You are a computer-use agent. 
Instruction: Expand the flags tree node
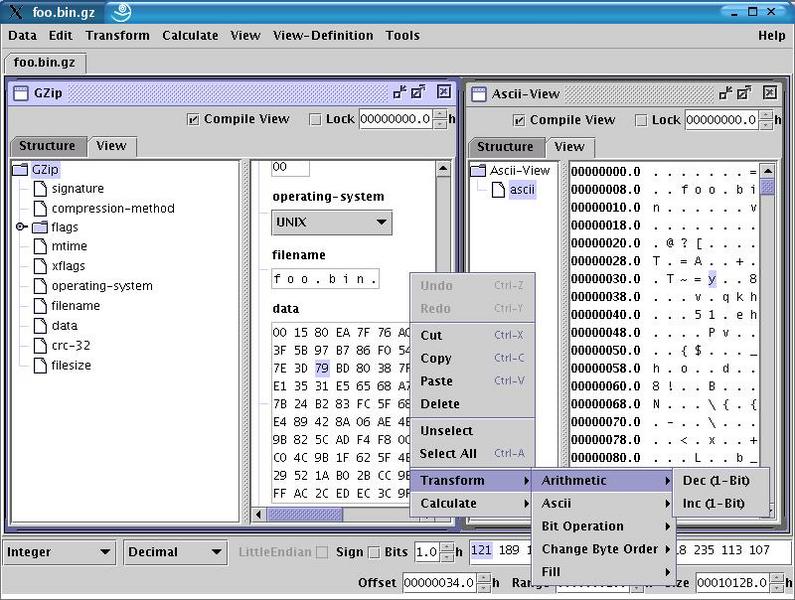click(21, 227)
